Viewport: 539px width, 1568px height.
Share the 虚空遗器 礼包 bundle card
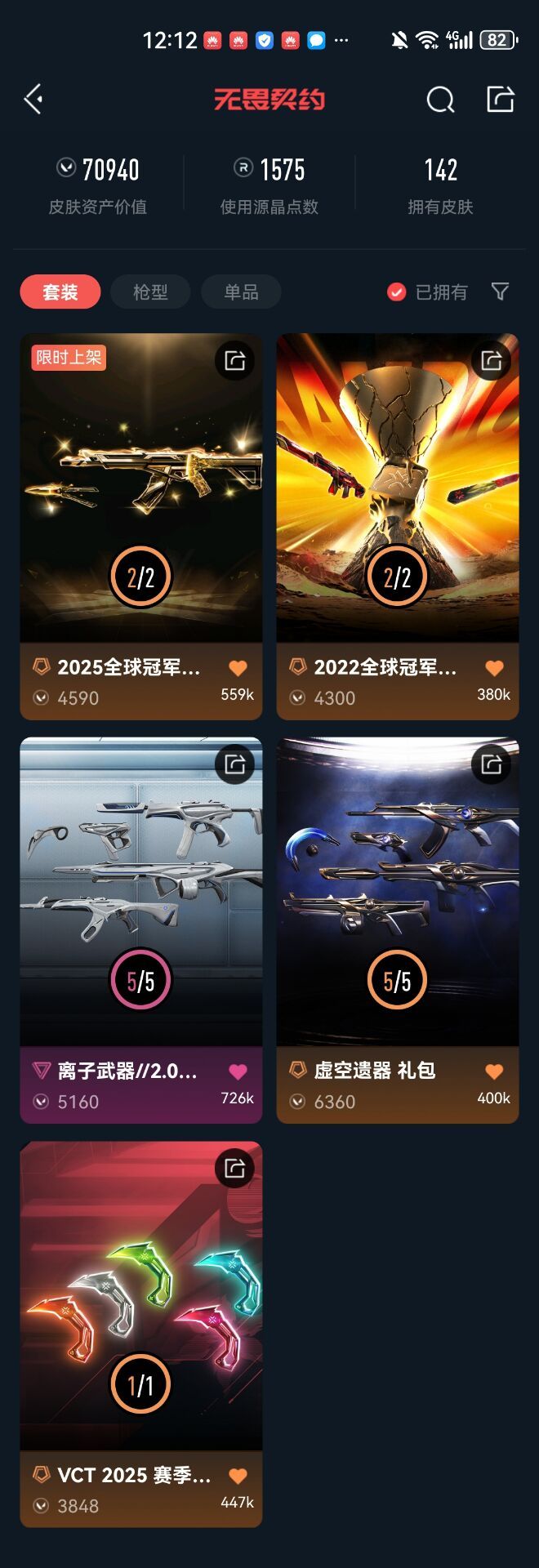coord(492,764)
